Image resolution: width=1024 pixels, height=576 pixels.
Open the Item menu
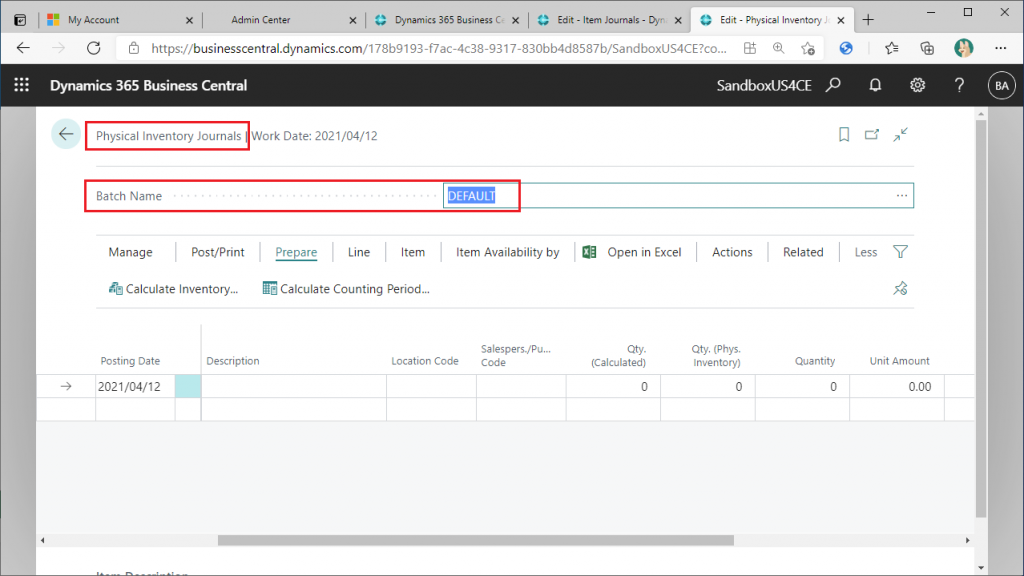(x=413, y=252)
